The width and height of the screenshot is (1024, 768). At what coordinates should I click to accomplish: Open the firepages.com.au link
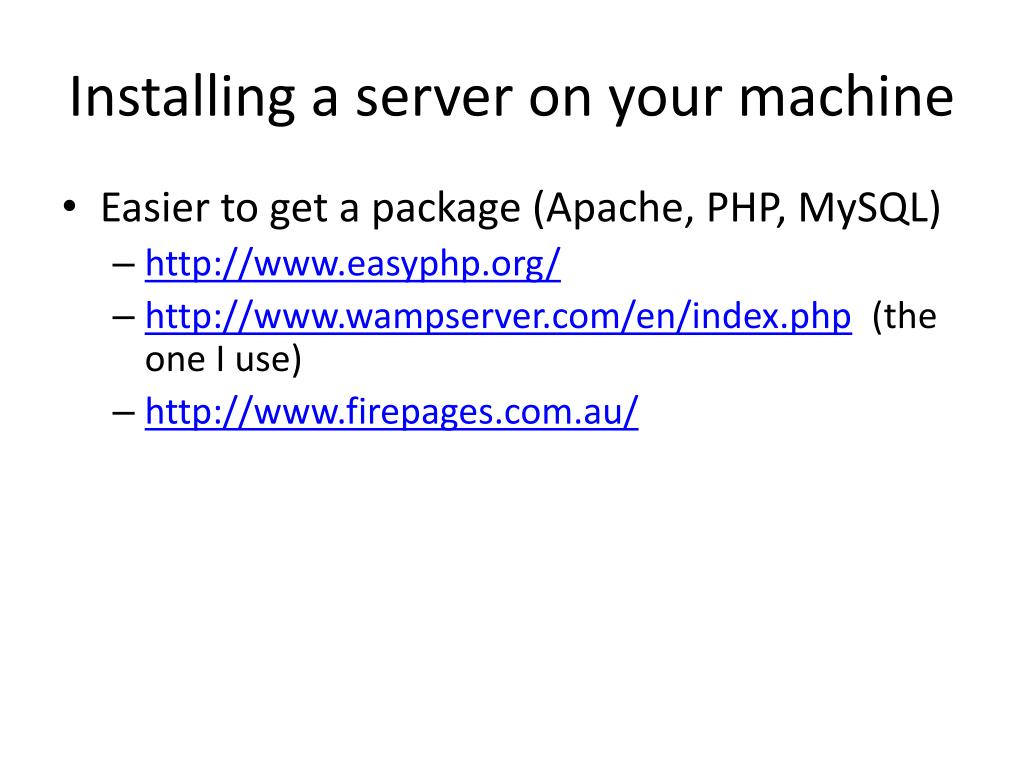point(391,411)
